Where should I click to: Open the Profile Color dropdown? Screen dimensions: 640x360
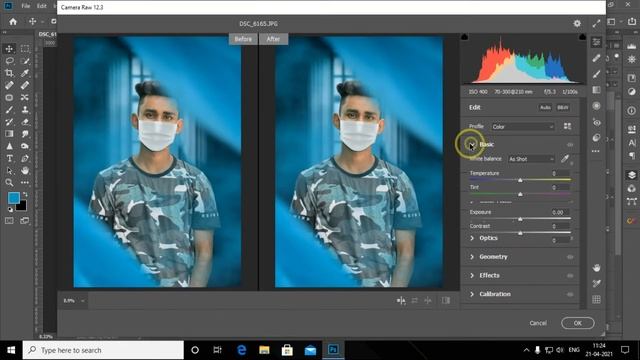(523, 127)
